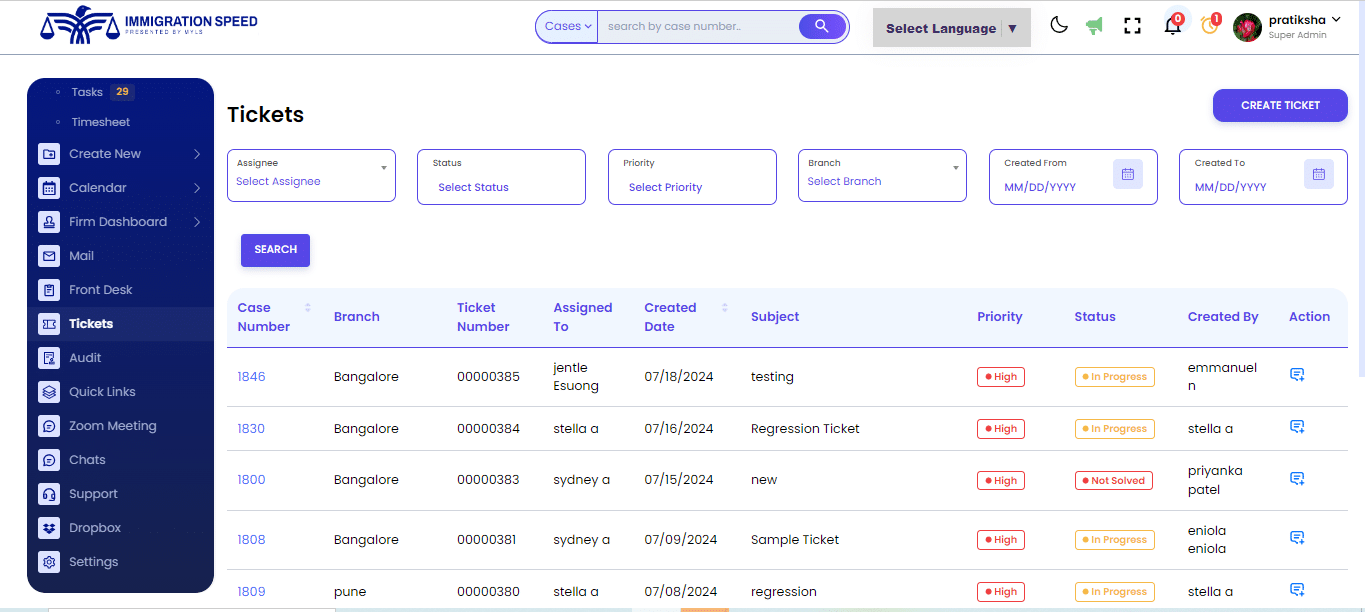Add a comment on case 1846 ticket
Viewport: 1365px width, 612px height.
point(1297,373)
